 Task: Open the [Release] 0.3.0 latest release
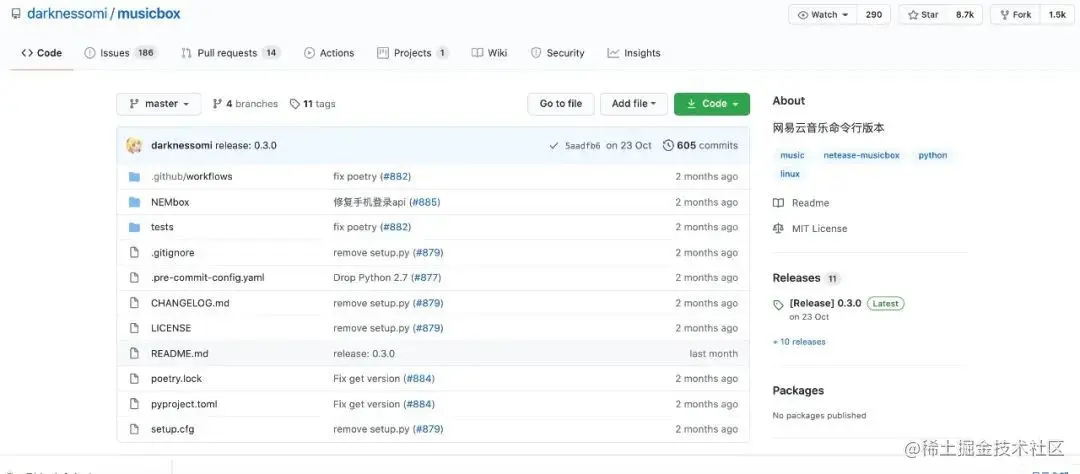tap(825, 303)
